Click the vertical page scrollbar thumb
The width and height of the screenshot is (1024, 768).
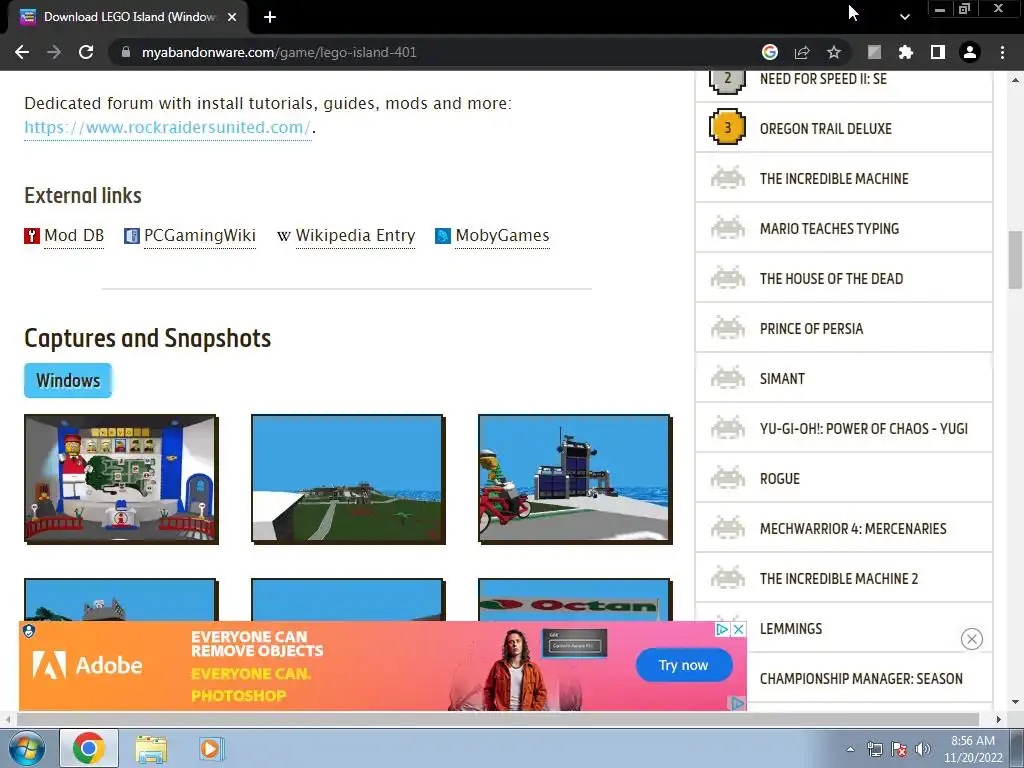[1015, 259]
